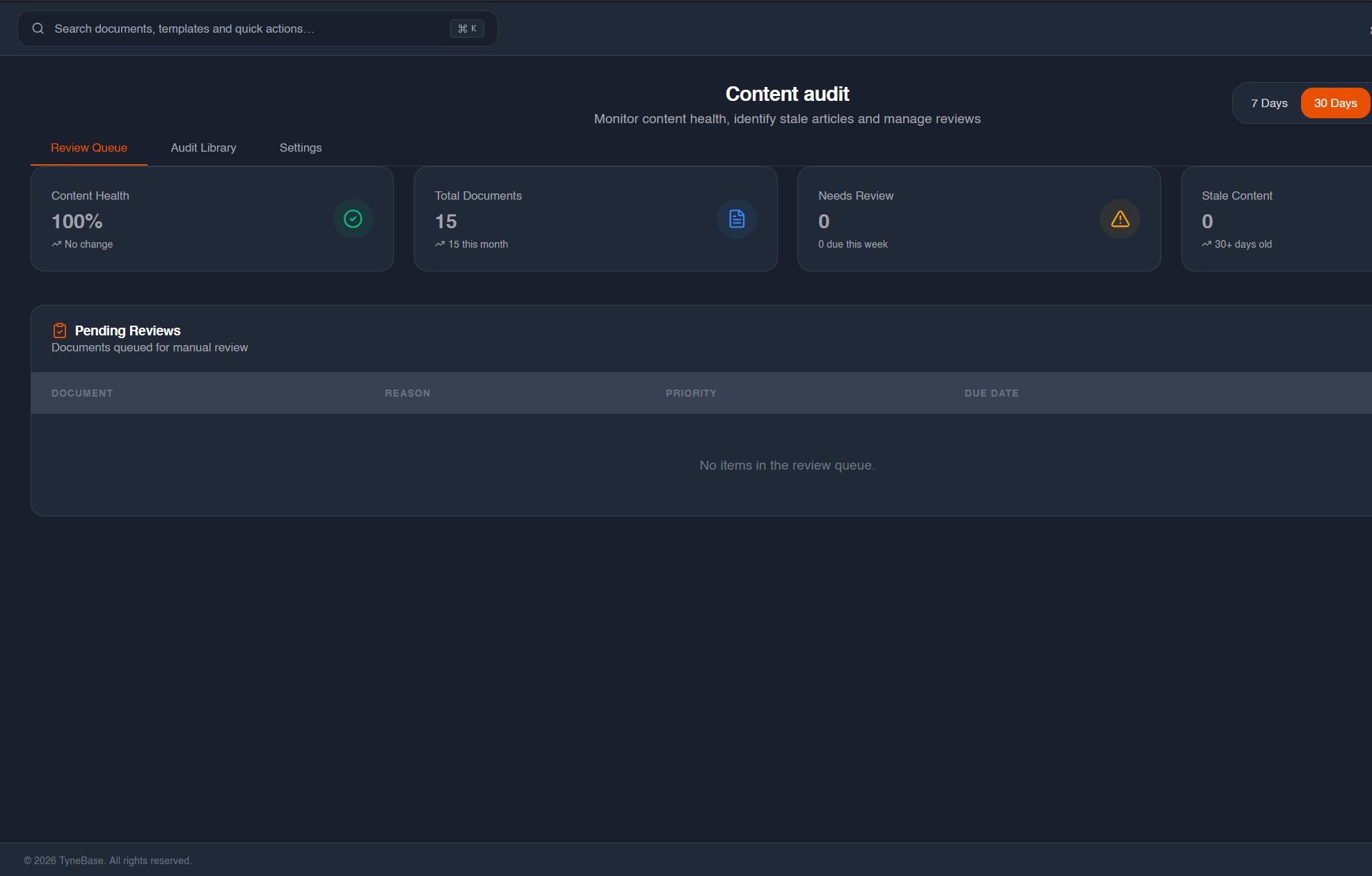Open the Settings tab
Image resolution: width=1372 pixels, height=876 pixels.
coord(301,148)
